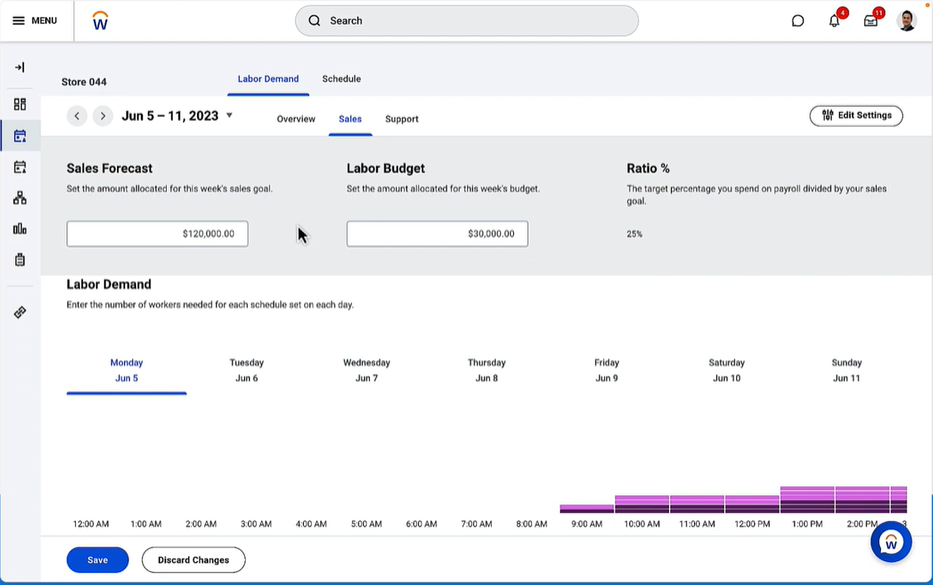Go to the previous week arrow
The width and height of the screenshot is (933, 585).
coord(77,116)
